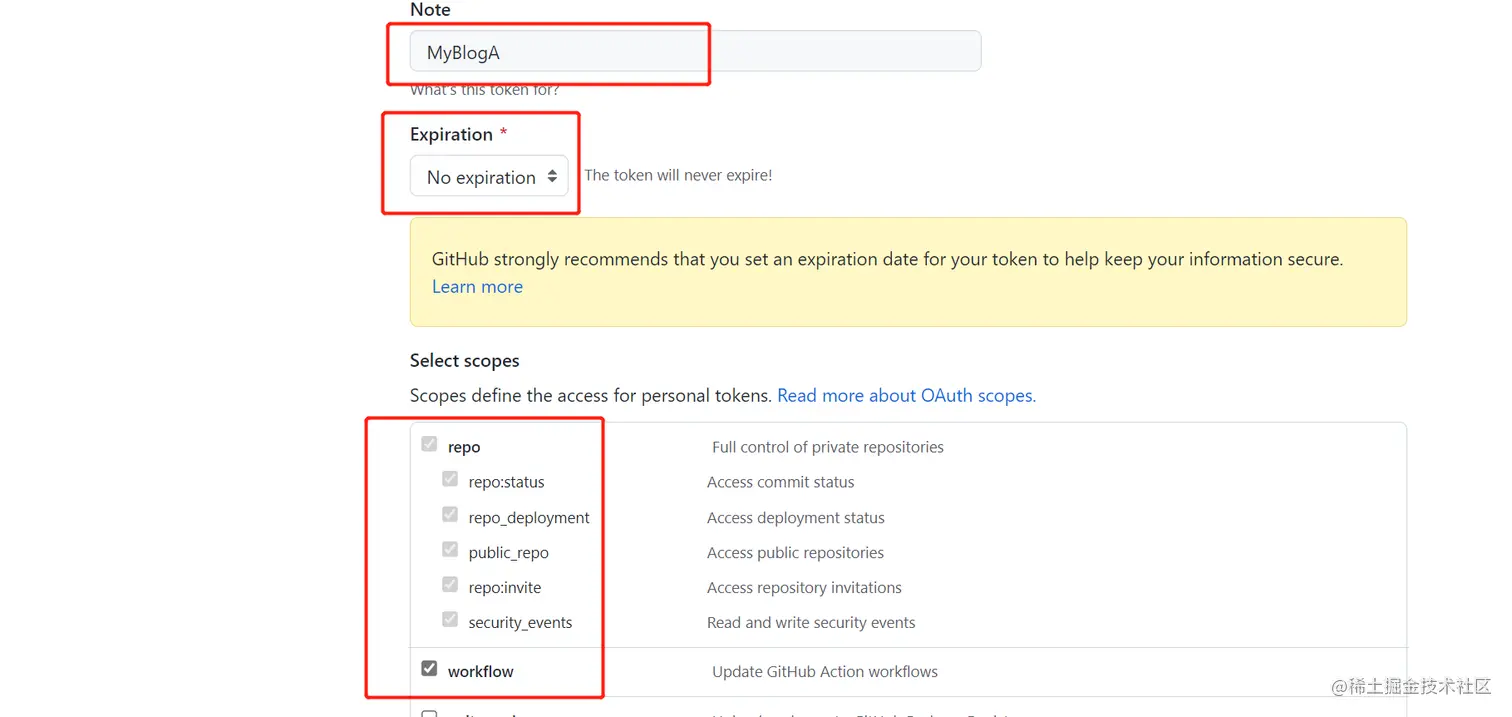The height and width of the screenshot is (717, 1512).
Task: Click the public_repo label text
Action: pyautogui.click(x=508, y=553)
